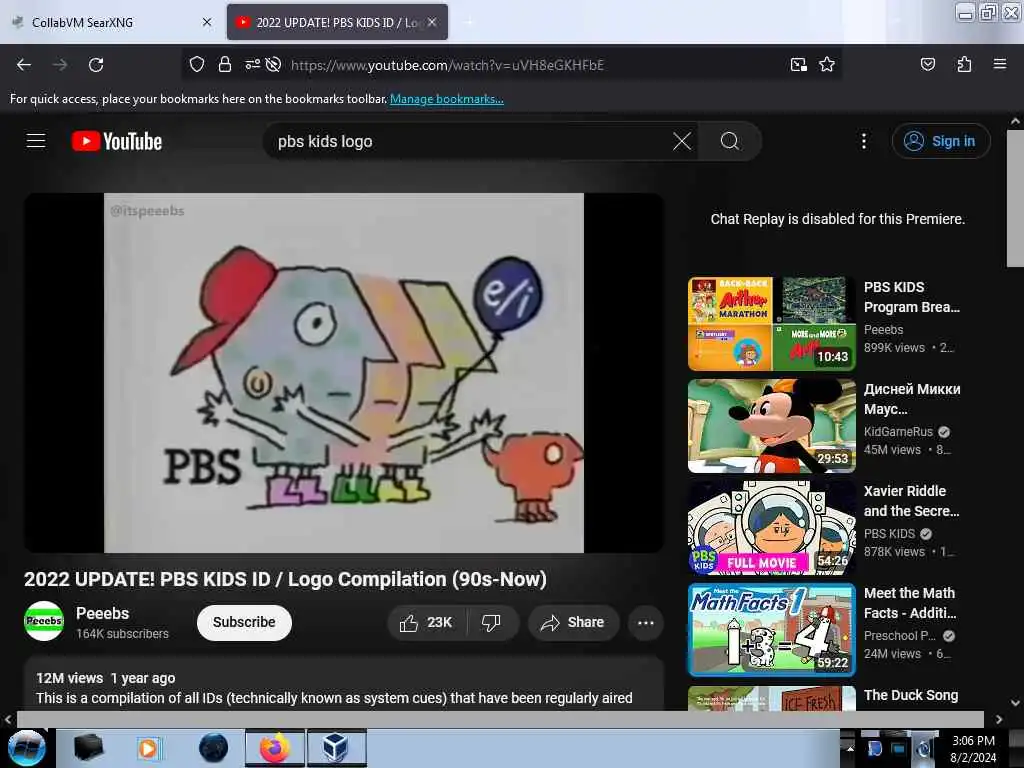The height and width of the screenshot is (768, 1024).
Task: Go to YouTube home via the logo
Action: [x=117, y=141]
